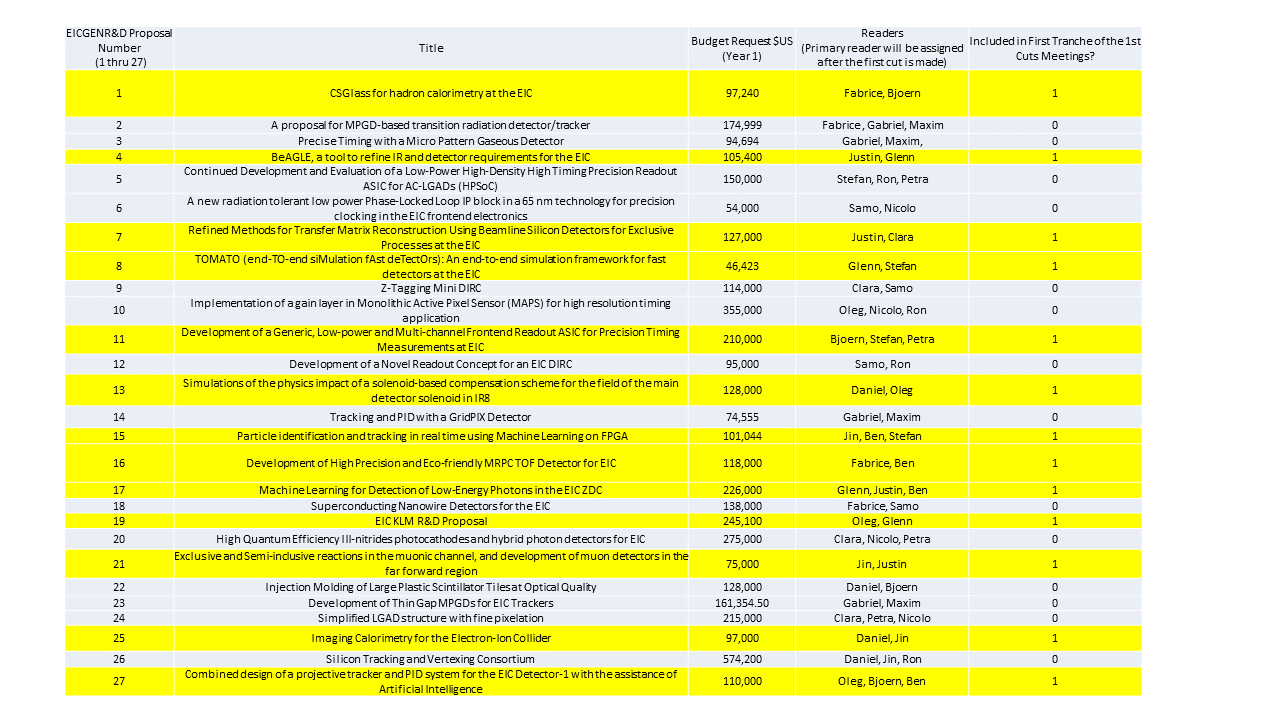Click the 'Imaging Calorimetry for the Electron-Ion Collider' cell
1280x720 pixels.
tap(431, 638)
